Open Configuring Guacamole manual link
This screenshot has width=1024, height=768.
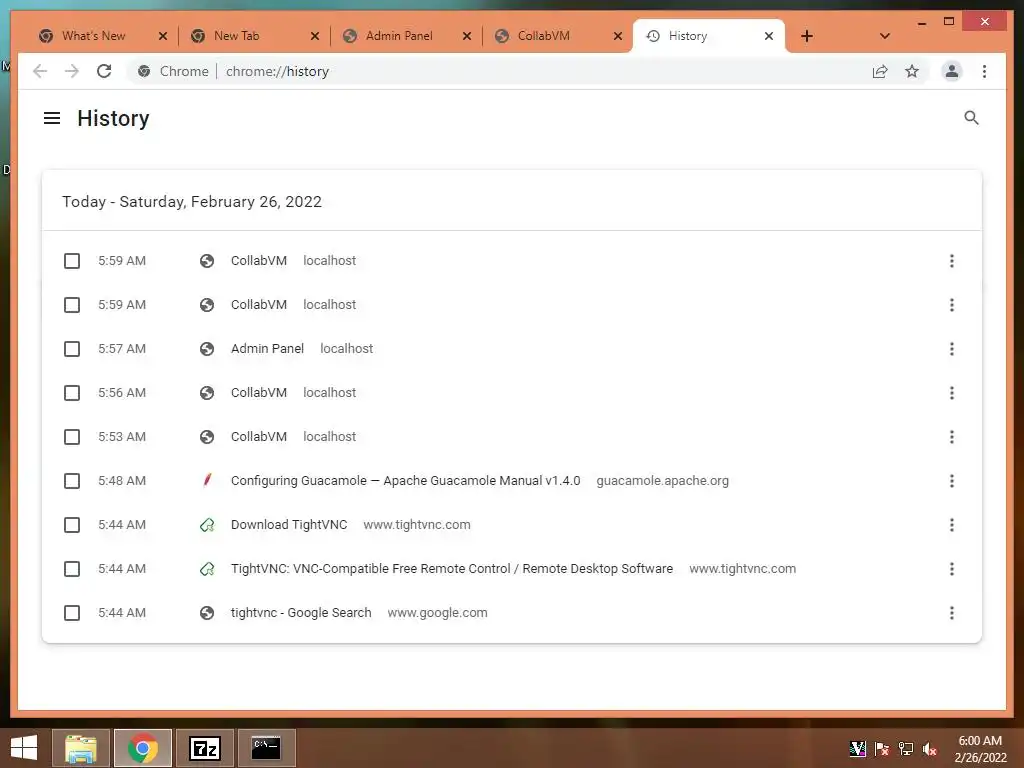[x=406, y=481]
